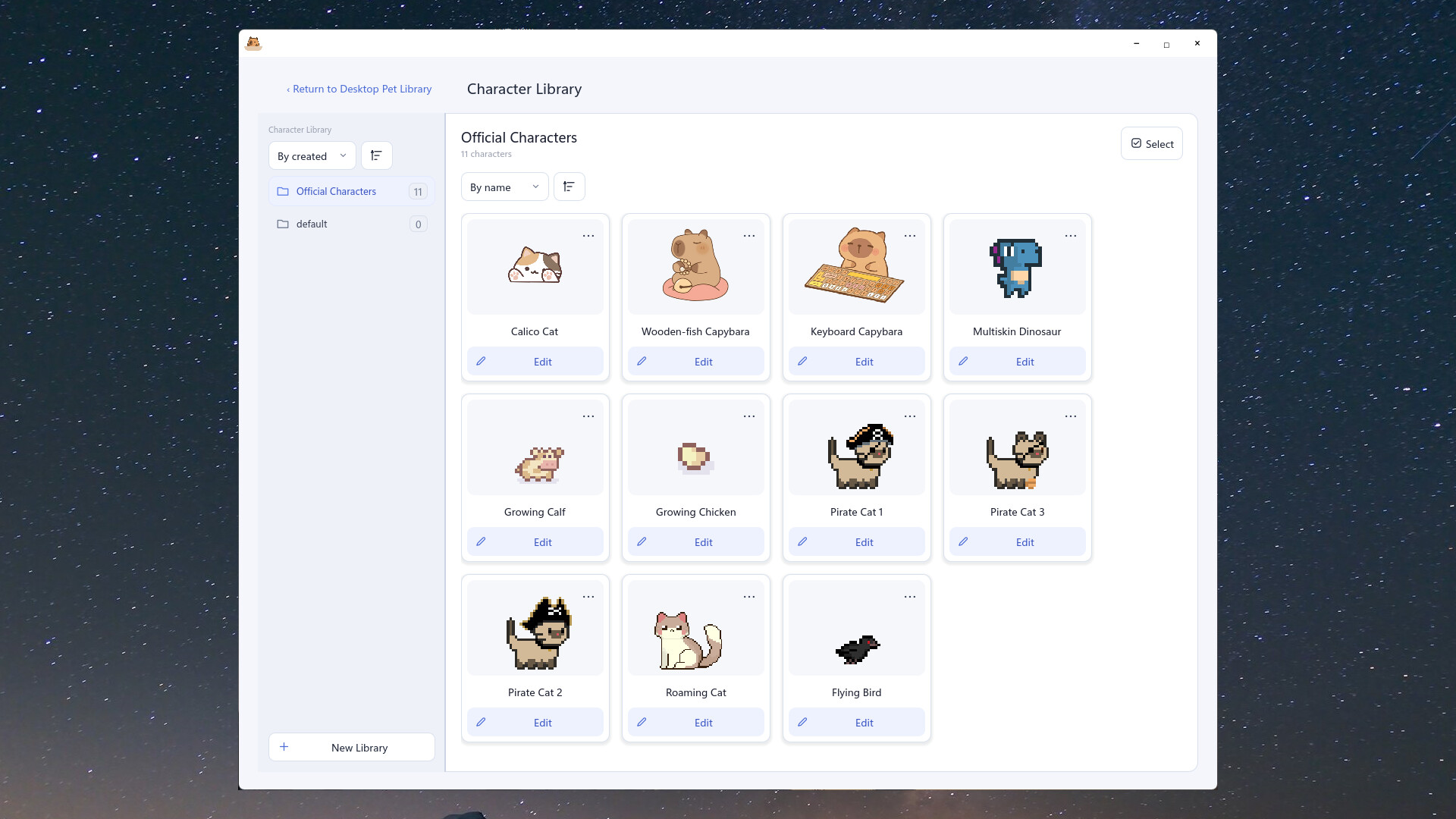Edit the Keyboard Capybara character

856,362
